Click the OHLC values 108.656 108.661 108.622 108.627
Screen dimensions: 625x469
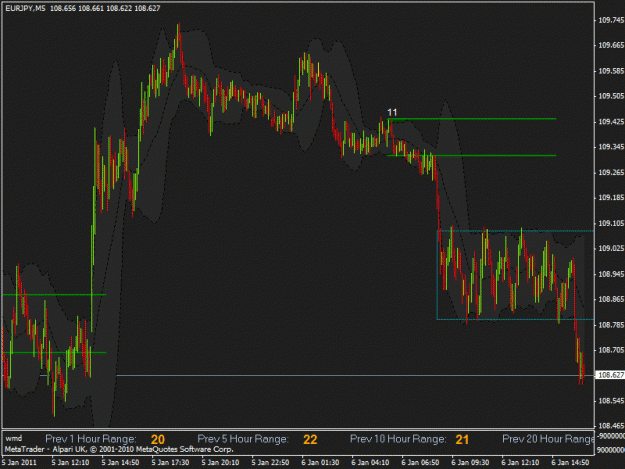pyautogui.click(x=105, y=8)
